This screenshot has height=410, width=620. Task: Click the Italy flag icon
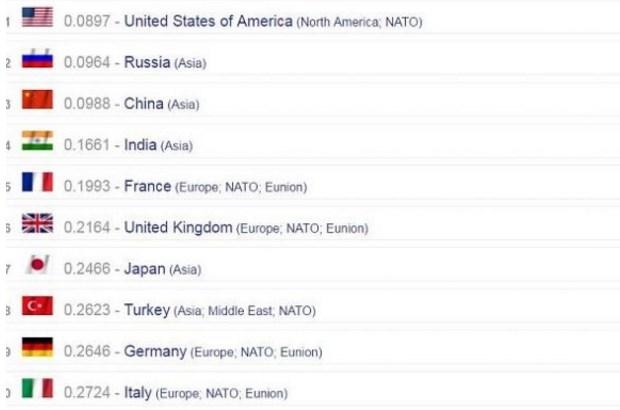(x=37, y=389)
